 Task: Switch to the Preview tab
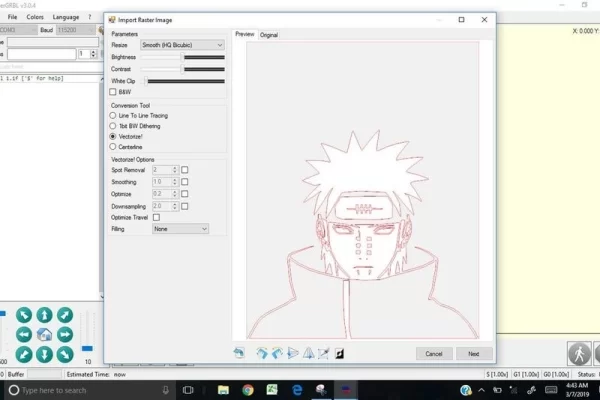(245, 34)
